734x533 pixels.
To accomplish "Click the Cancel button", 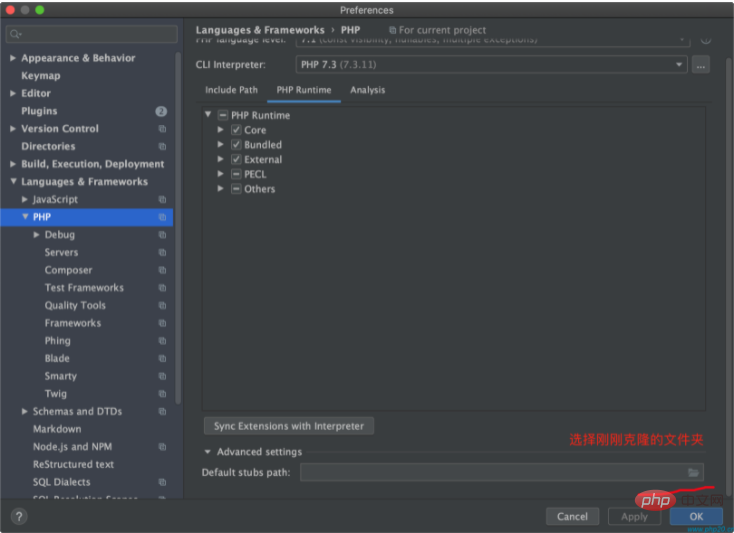I will (x=572, y=517).
